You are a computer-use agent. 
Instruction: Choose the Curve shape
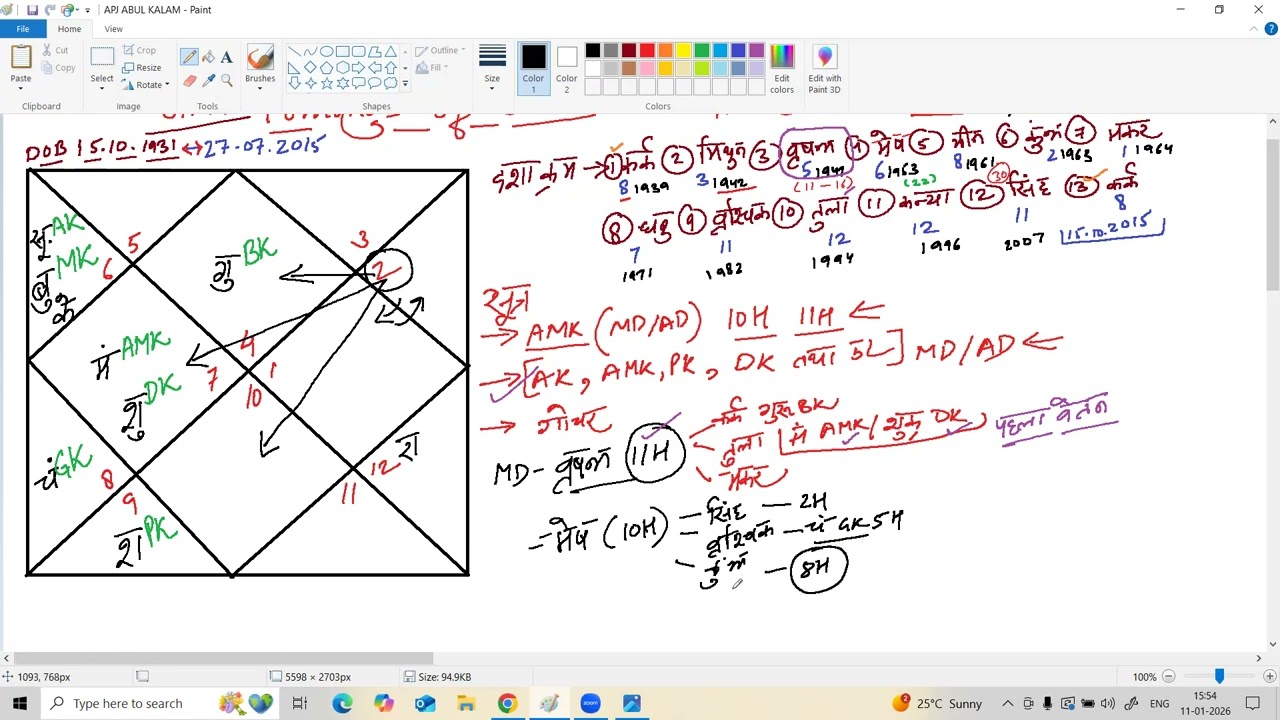pos(310,51)
